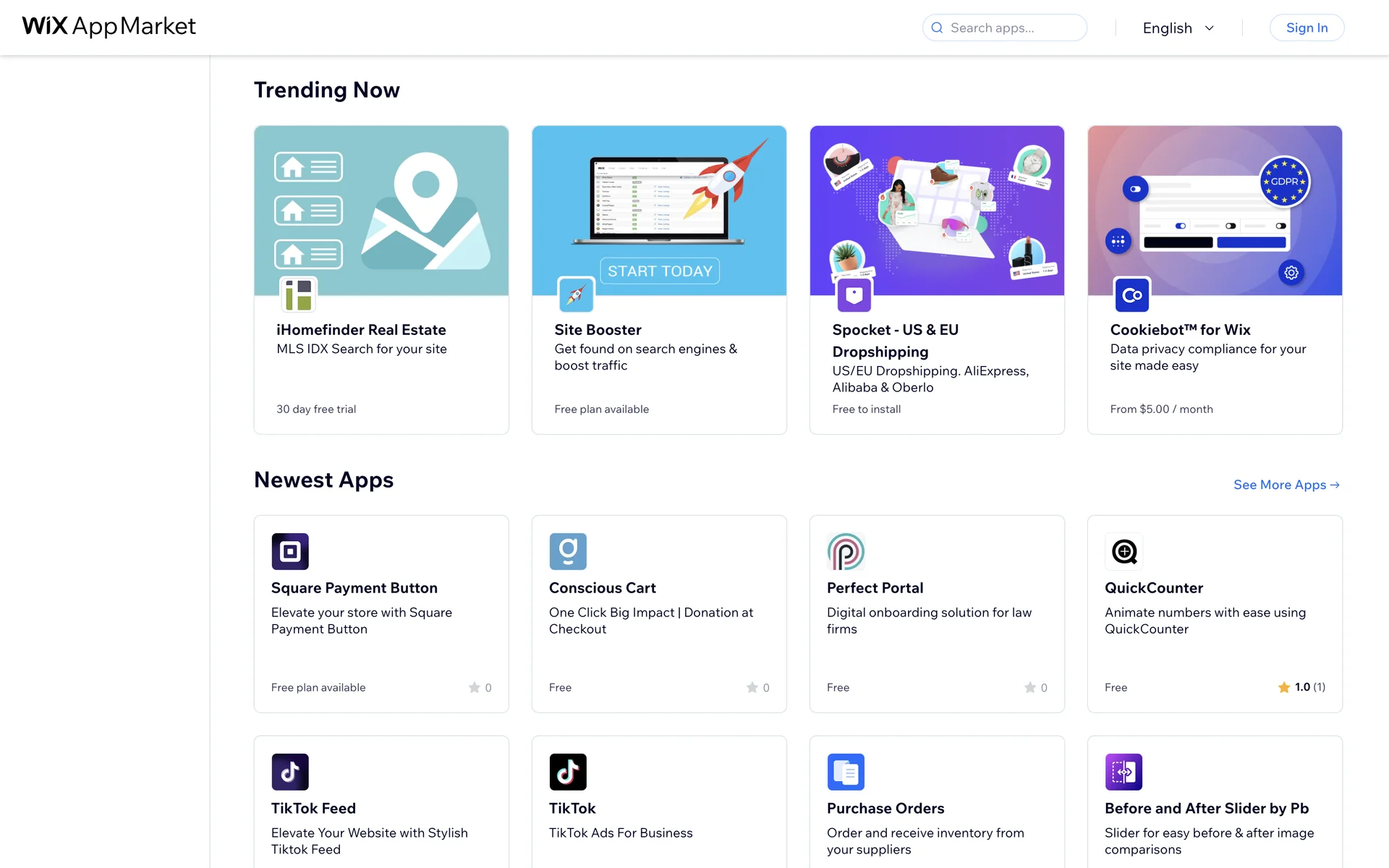
Task: Click the Cookiebot logo icon
Action: pyautogui.click(x=1131, y=295)
